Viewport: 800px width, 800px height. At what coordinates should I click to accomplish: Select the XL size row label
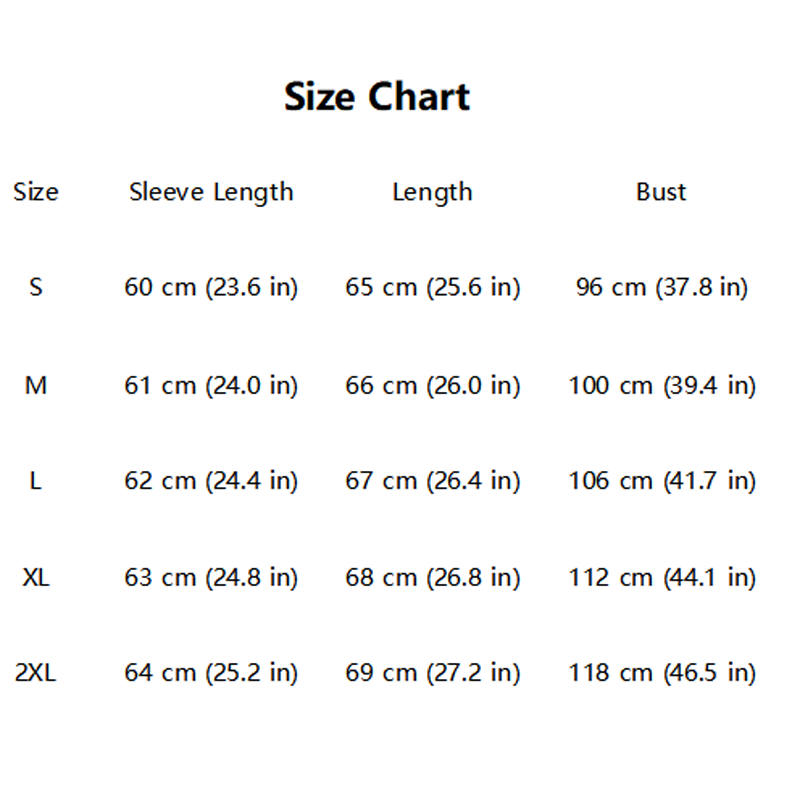click(x=36, y=577)
